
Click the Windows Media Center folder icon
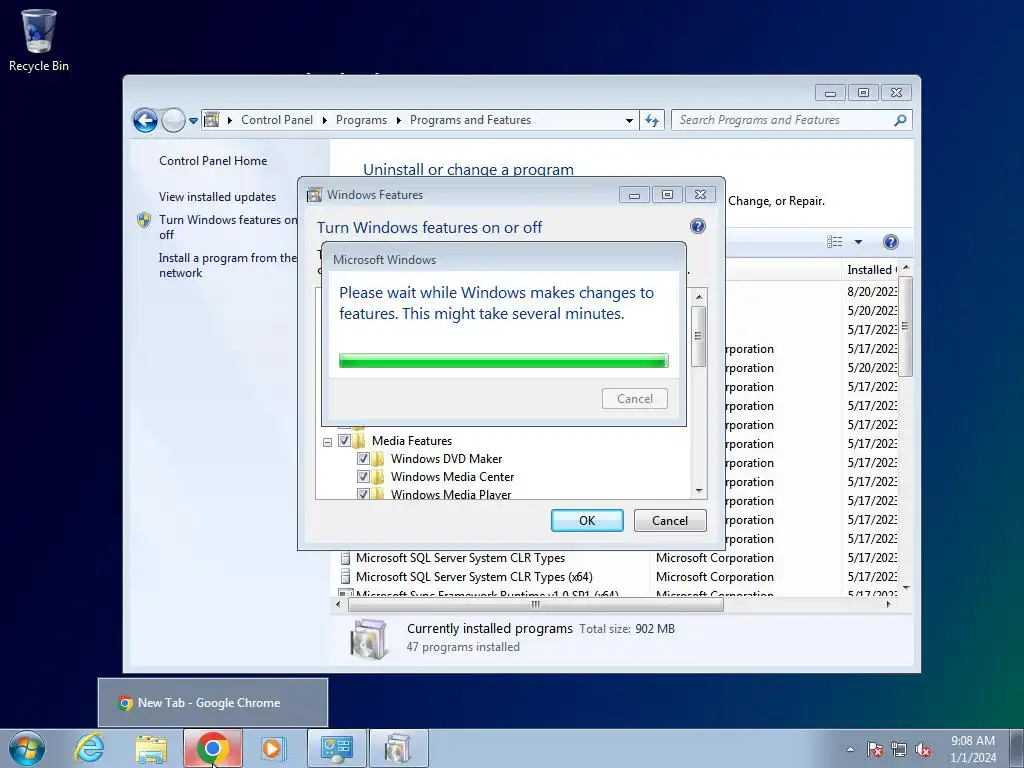coord(378,477)
